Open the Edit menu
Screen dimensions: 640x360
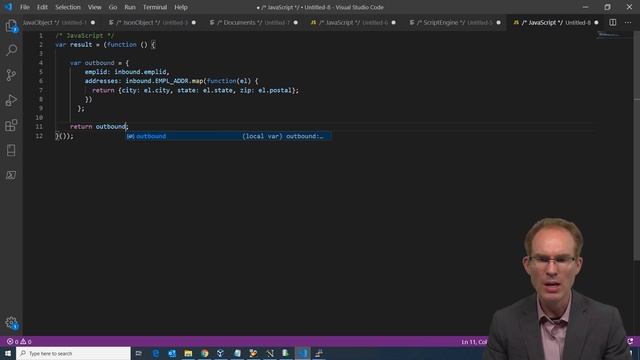[x=42, y=7]
